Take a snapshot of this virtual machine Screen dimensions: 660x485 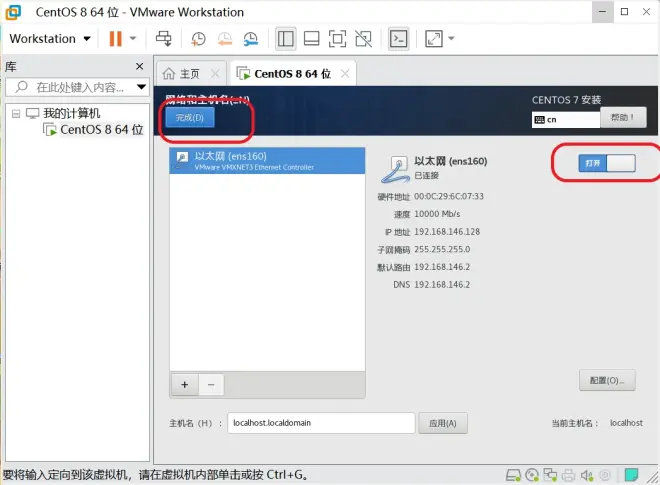pos(198,39)
